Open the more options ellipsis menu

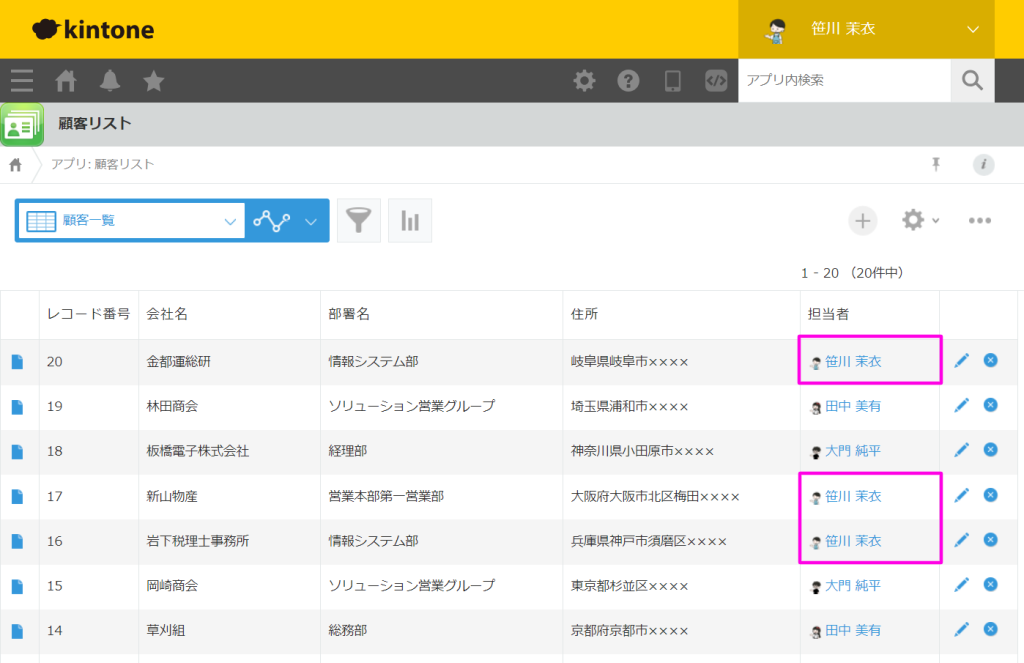[980, 221]
